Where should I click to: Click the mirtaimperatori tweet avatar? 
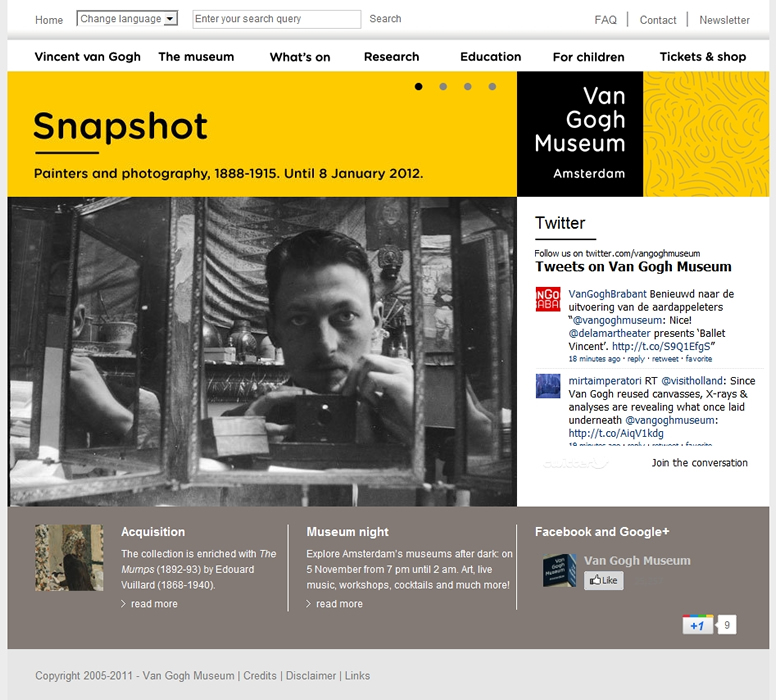pyautogui.click(x=548, y=386)
